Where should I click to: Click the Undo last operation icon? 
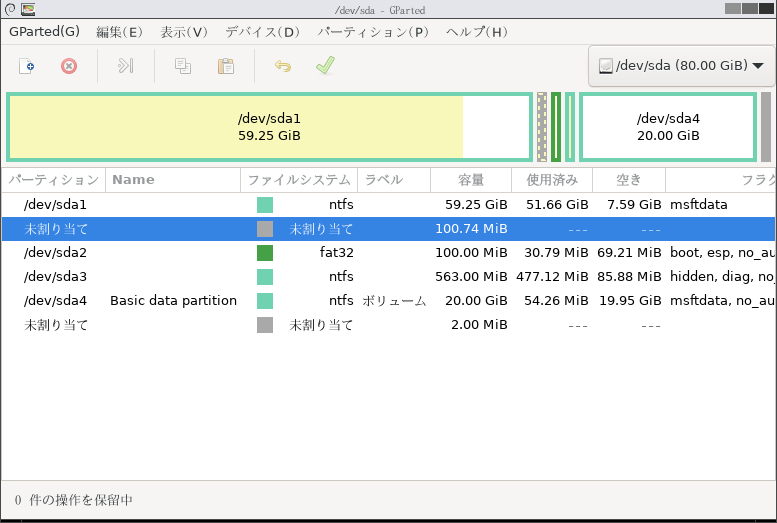pyautogui.click(x=283, y=66)
